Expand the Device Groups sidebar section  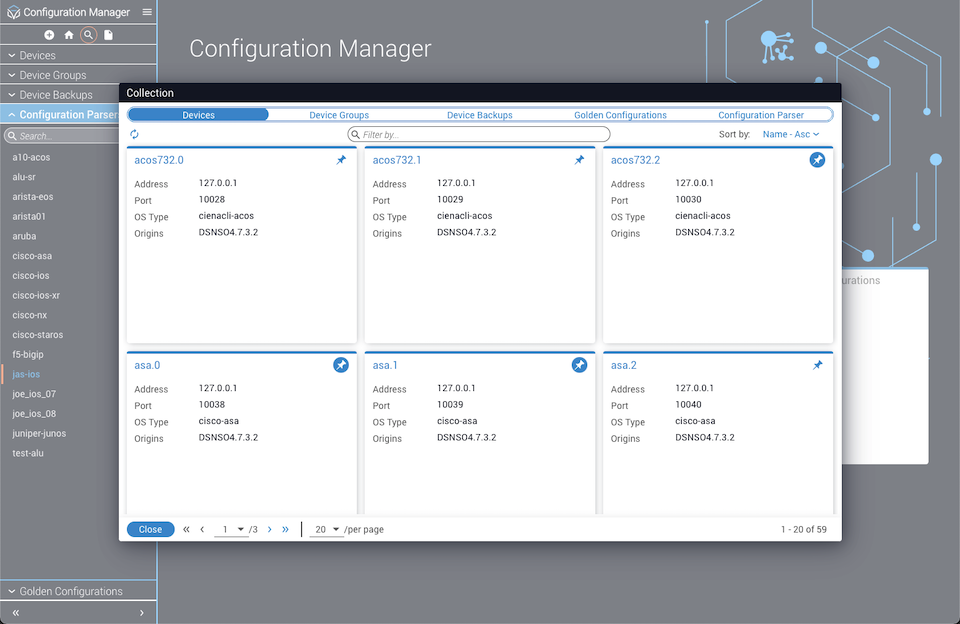tap(53, 75)
